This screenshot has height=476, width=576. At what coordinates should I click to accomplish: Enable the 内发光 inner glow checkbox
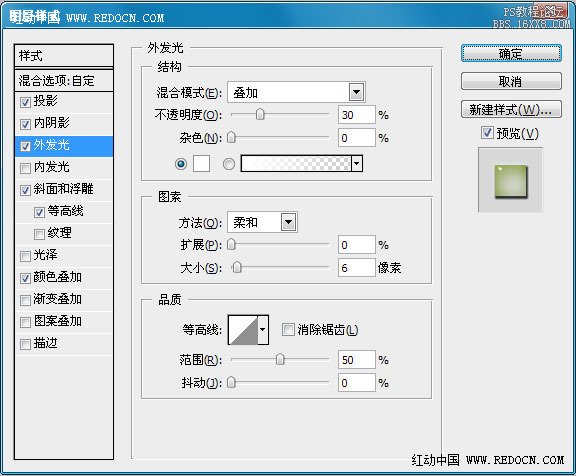pos(25,168)
